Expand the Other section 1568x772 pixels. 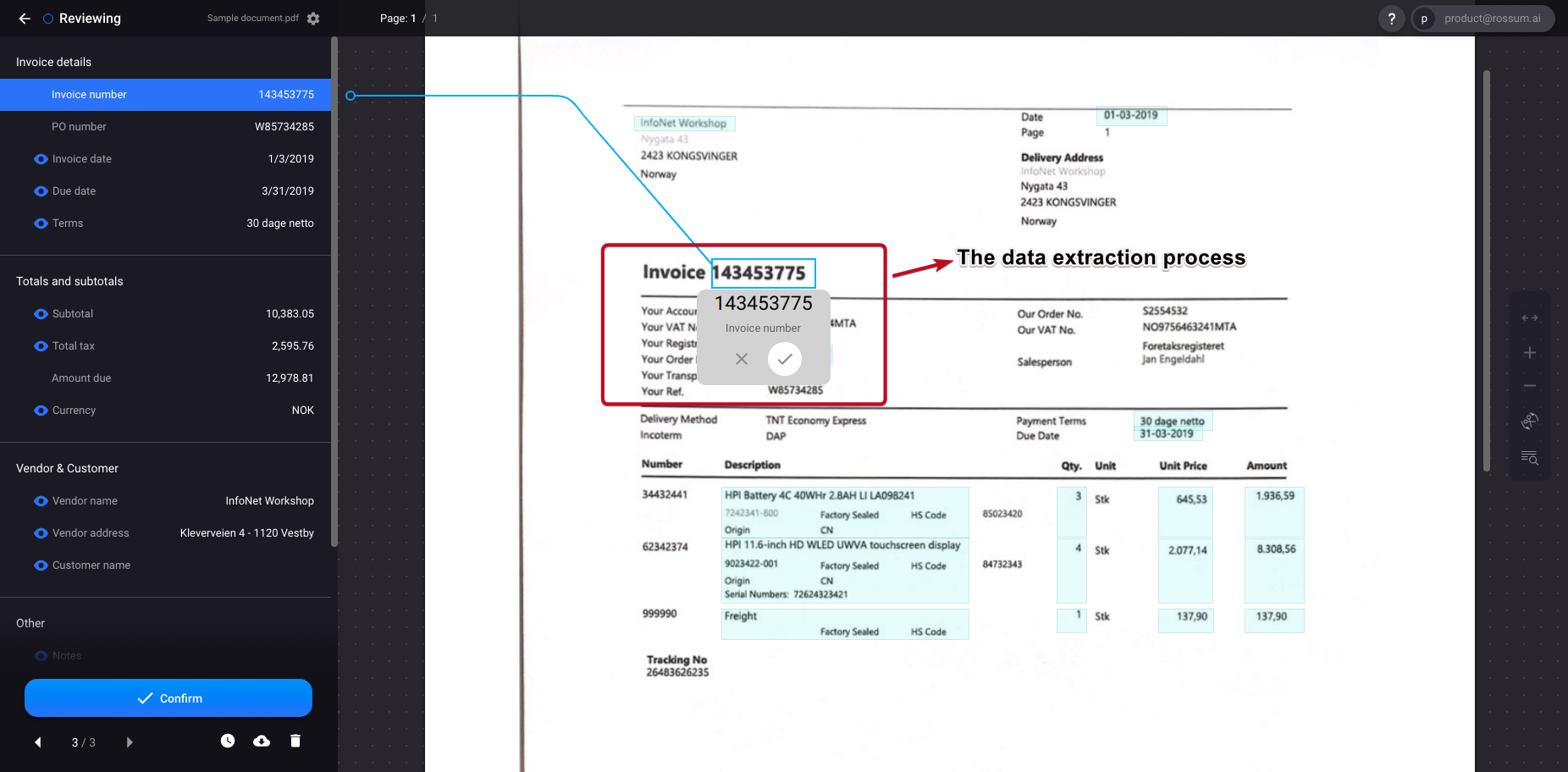point(30,623)
